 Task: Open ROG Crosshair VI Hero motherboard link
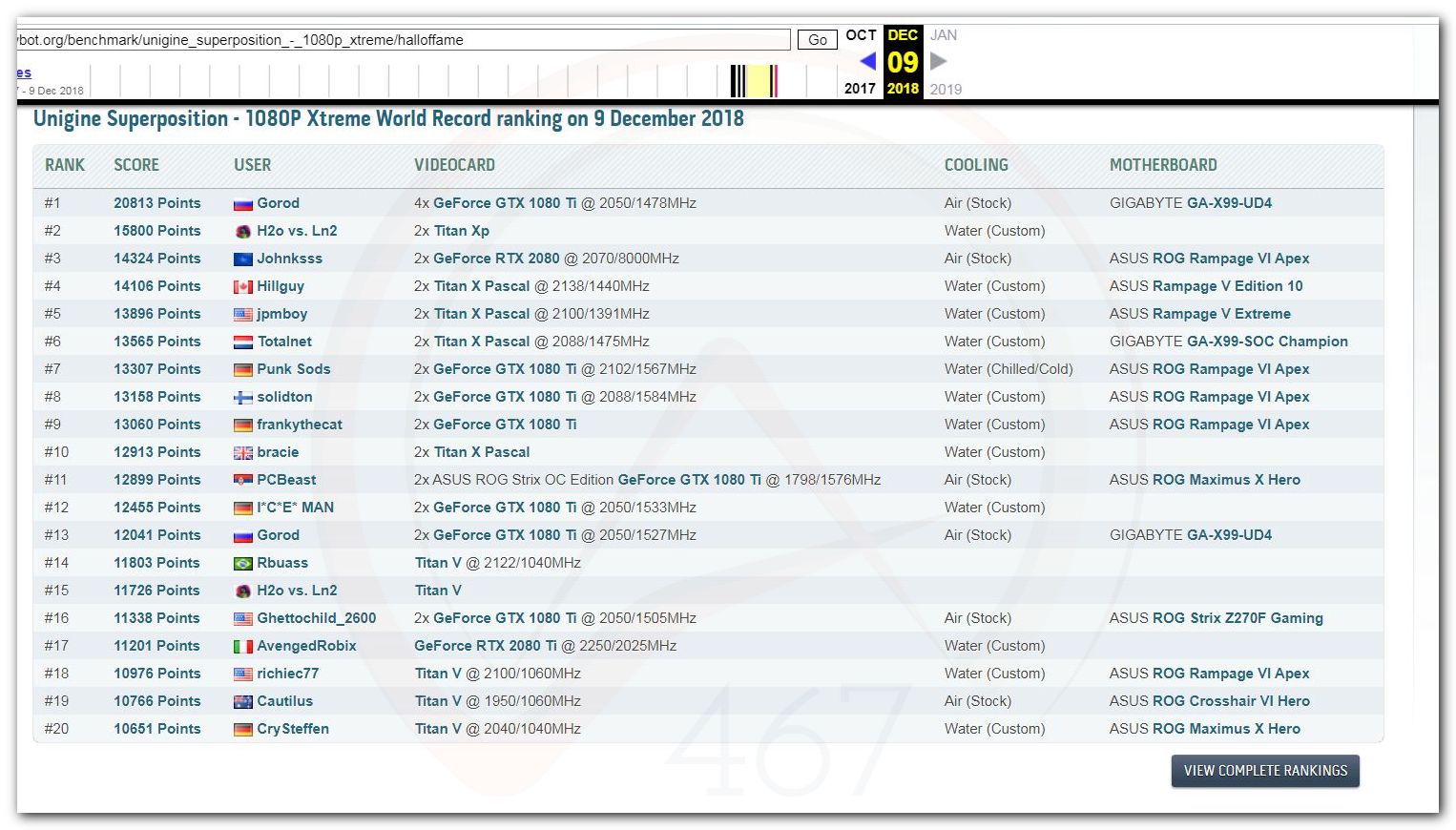point(1231,701)
